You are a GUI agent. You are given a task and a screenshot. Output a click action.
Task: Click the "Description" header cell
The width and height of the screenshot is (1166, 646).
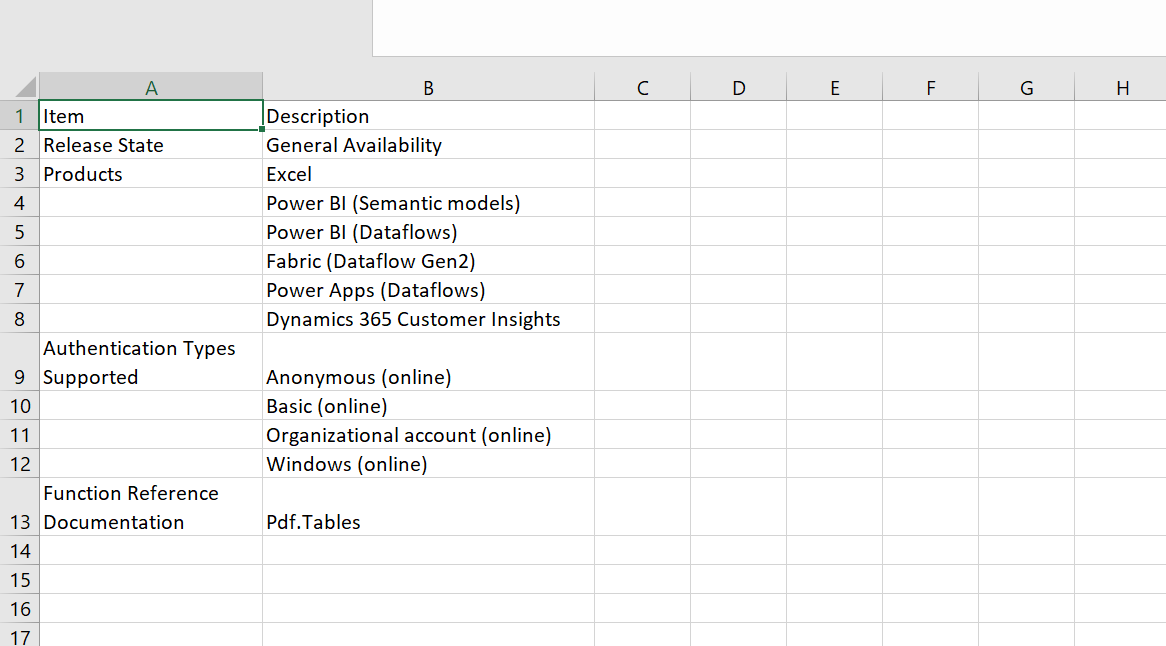[428, 116]
